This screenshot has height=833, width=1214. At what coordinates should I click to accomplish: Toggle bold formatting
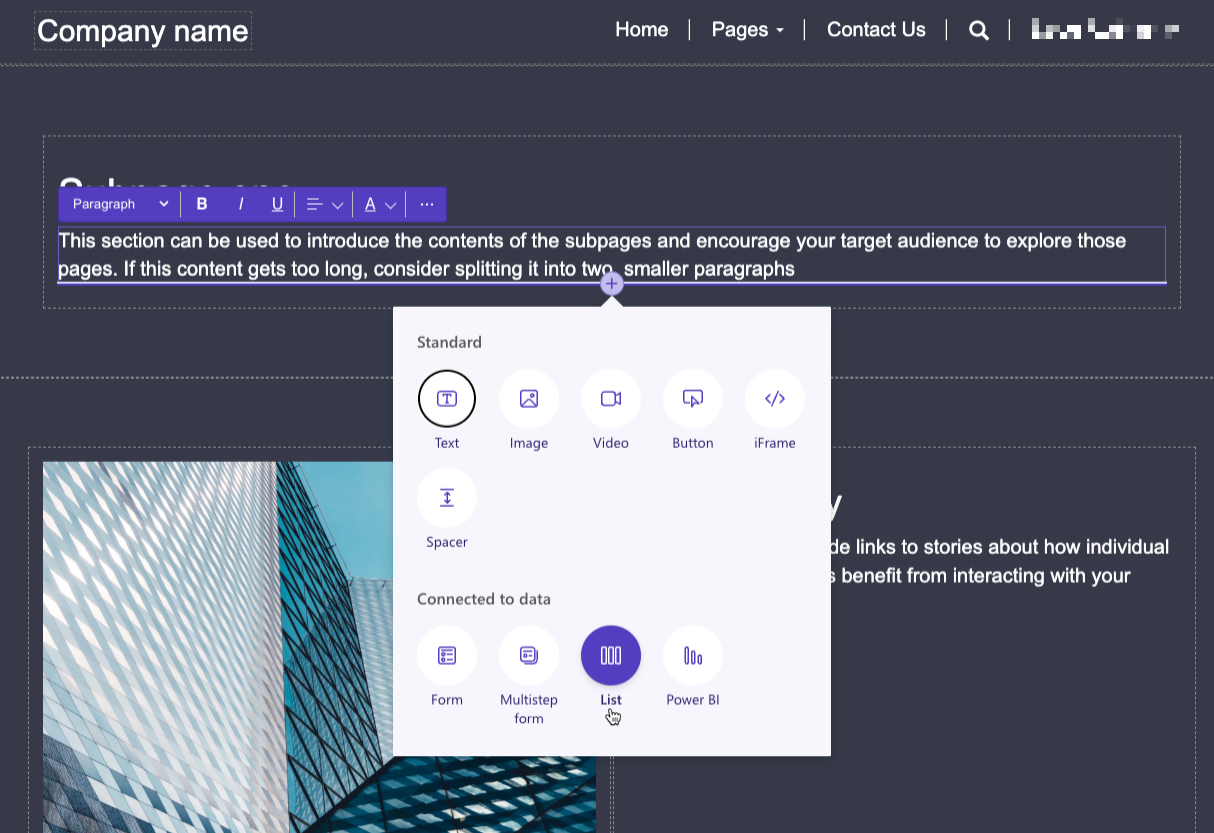pyautogui.click(x=202, y=204)
